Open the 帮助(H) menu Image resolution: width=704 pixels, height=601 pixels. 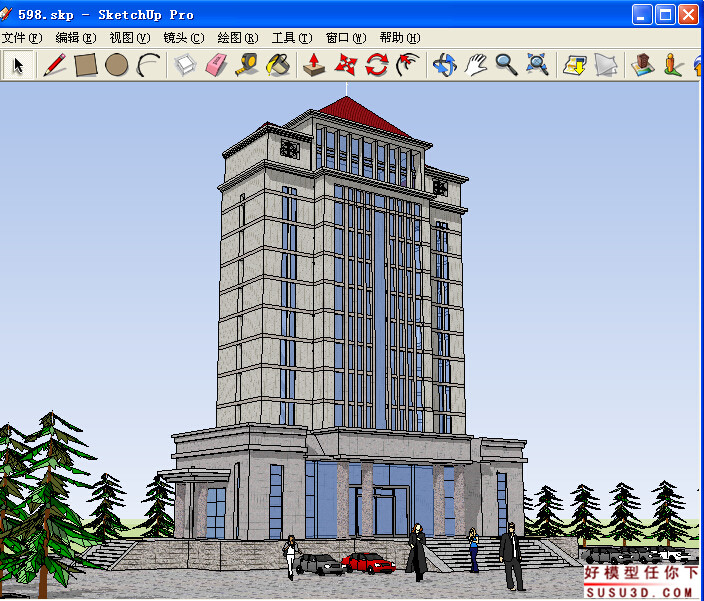coord(400,38)
